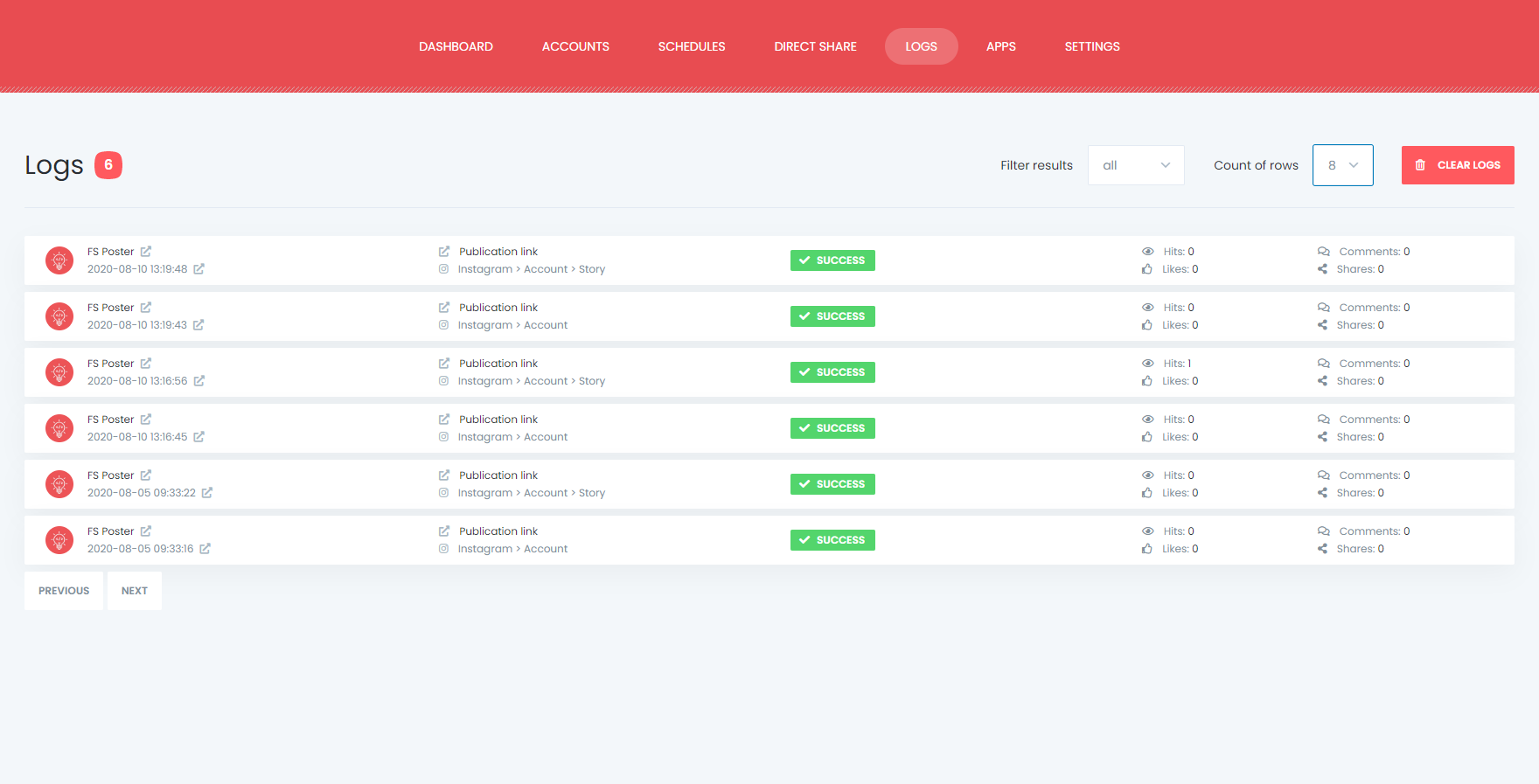This screenshot has height=784, width=1539.
Task: Click the Next page button
Action: (x=135, y=591)
